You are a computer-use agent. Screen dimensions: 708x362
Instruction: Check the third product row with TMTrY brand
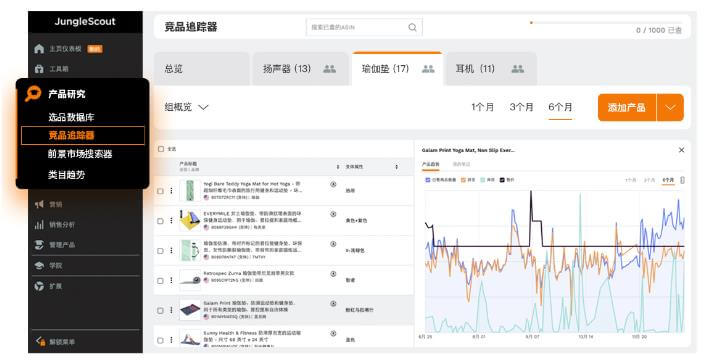160,251
